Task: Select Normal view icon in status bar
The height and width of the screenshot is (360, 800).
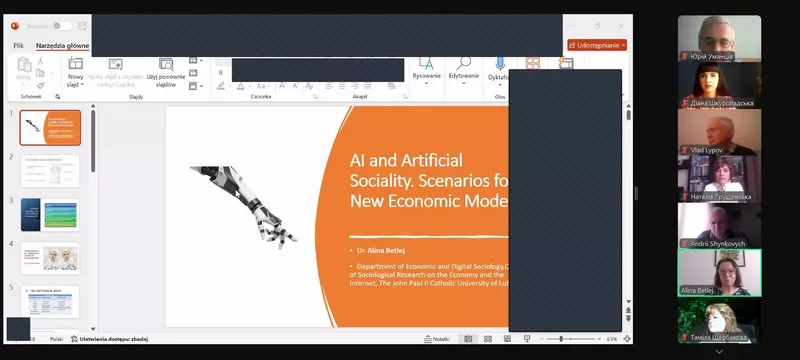Action: pos(468,339)
